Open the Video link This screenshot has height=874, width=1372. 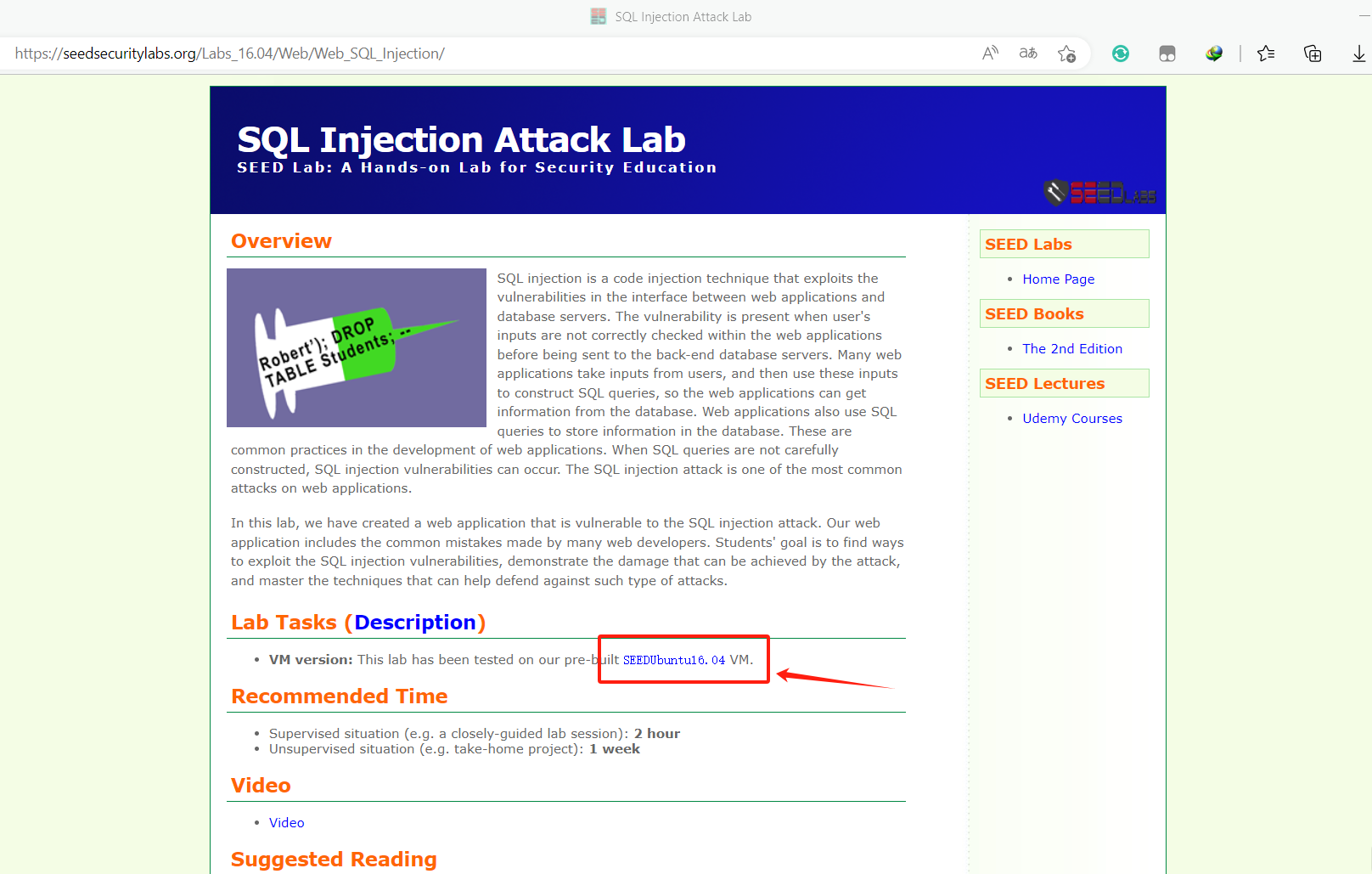click(286, 822)
